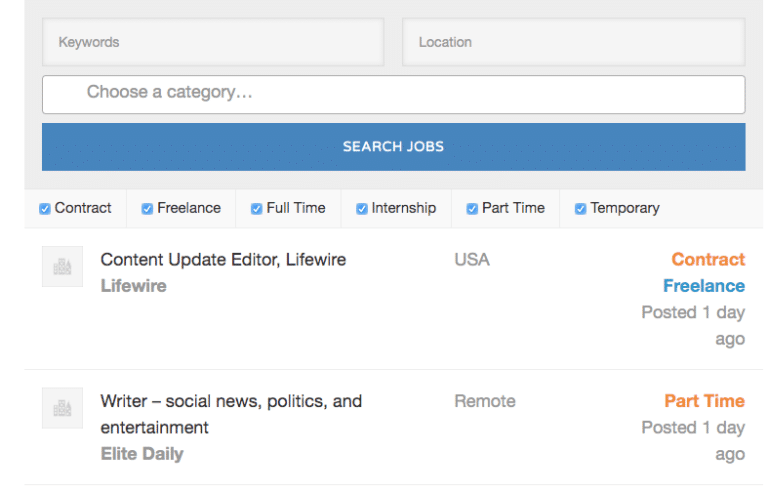Click into the Location input field
This screenshot has height=492, width=768.
coord(573,42)
